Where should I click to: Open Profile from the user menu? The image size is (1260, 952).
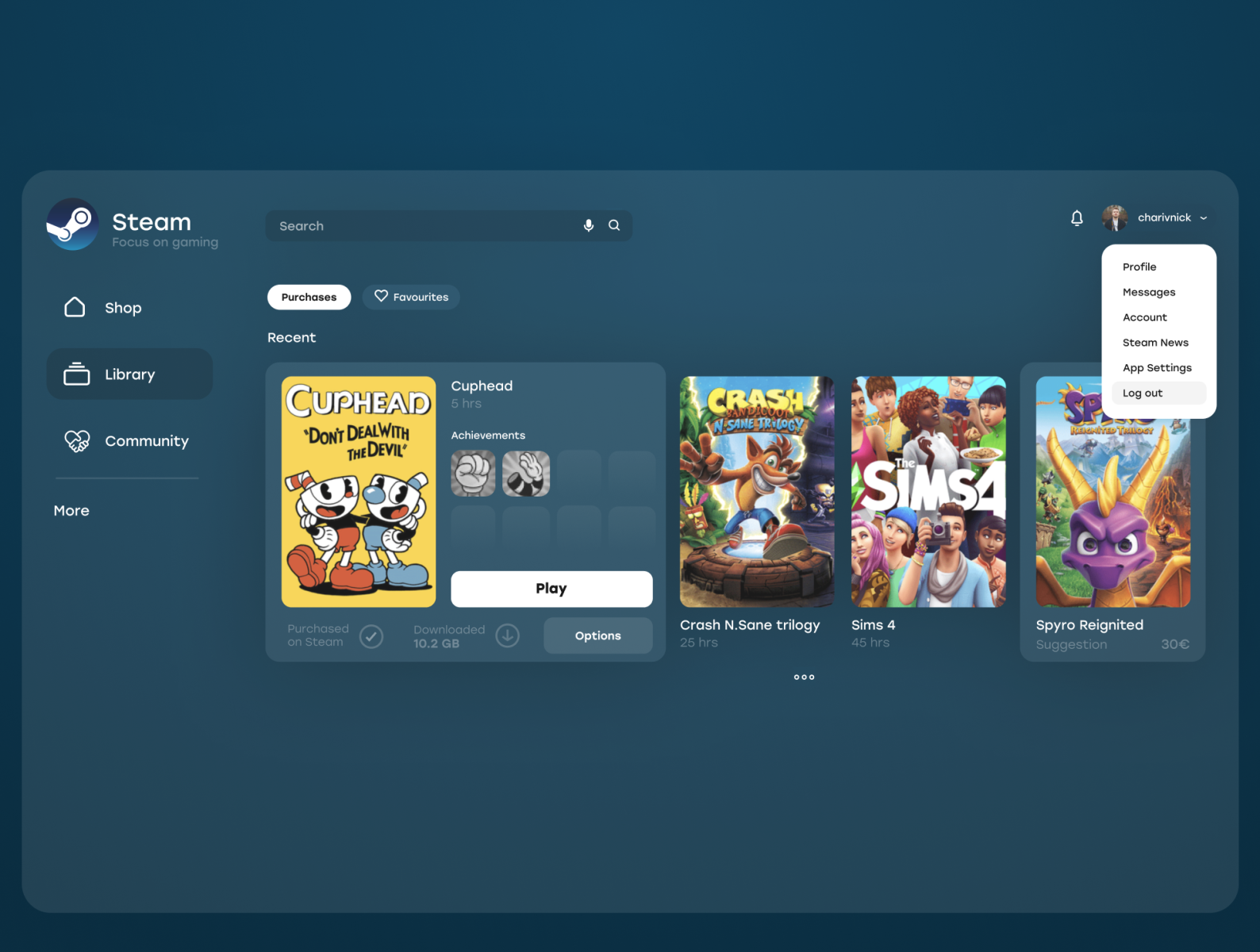click(x=1139, y=267)
